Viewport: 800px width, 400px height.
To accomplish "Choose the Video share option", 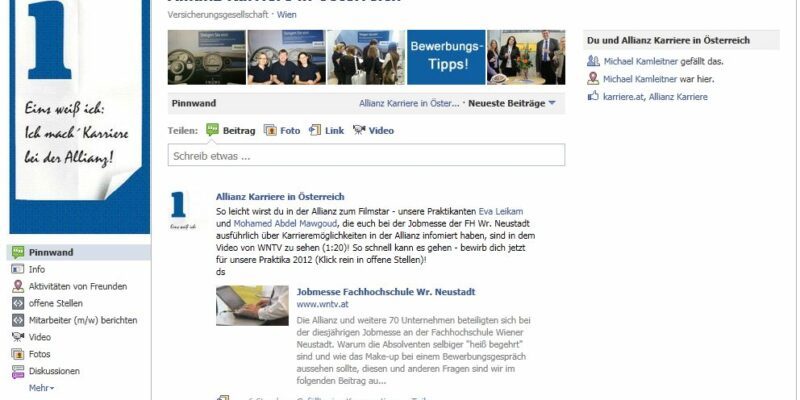I will (x=373, y=131).
